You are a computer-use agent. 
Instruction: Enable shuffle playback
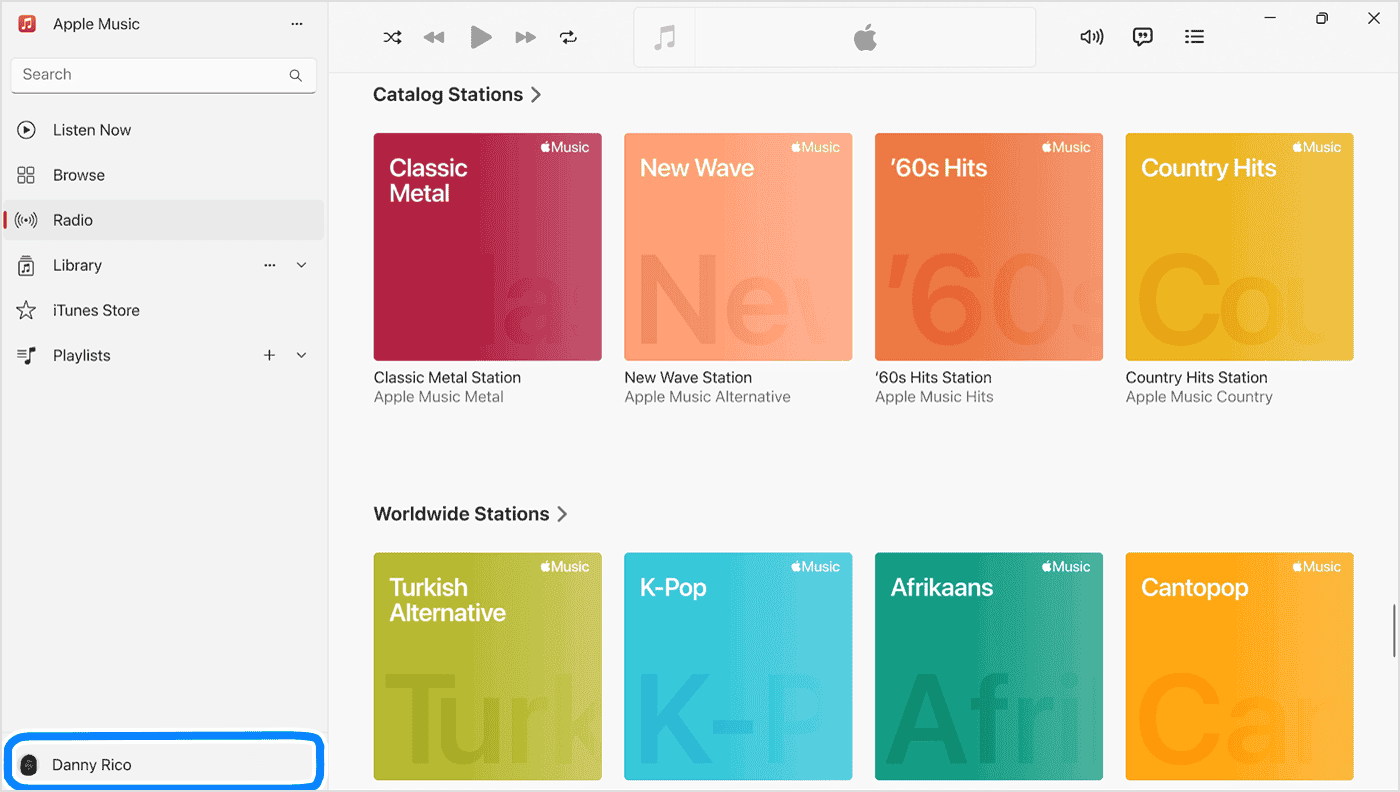[x=392, y=36]
